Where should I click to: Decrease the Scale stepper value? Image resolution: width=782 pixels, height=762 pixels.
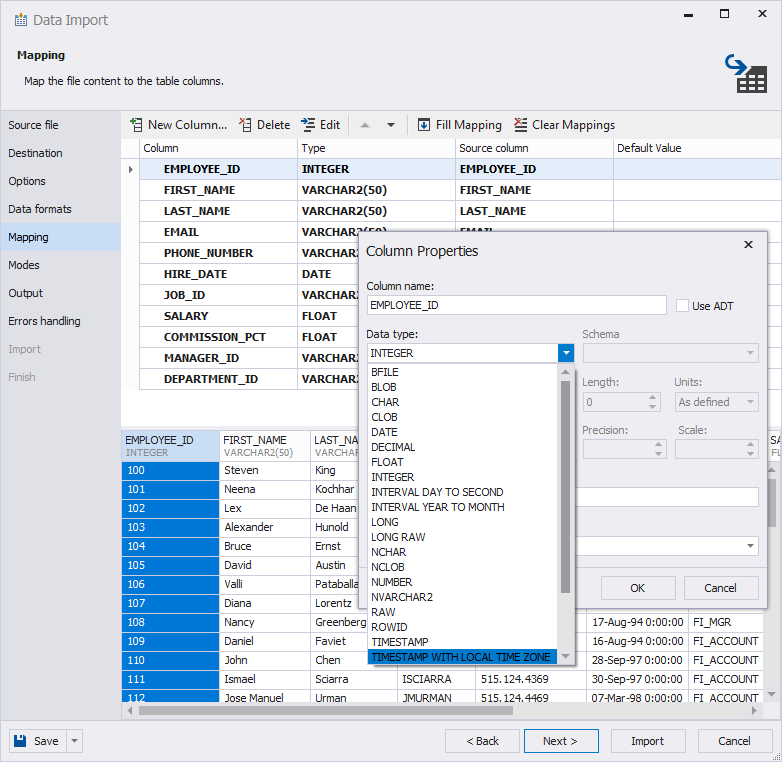click(750, 454)
